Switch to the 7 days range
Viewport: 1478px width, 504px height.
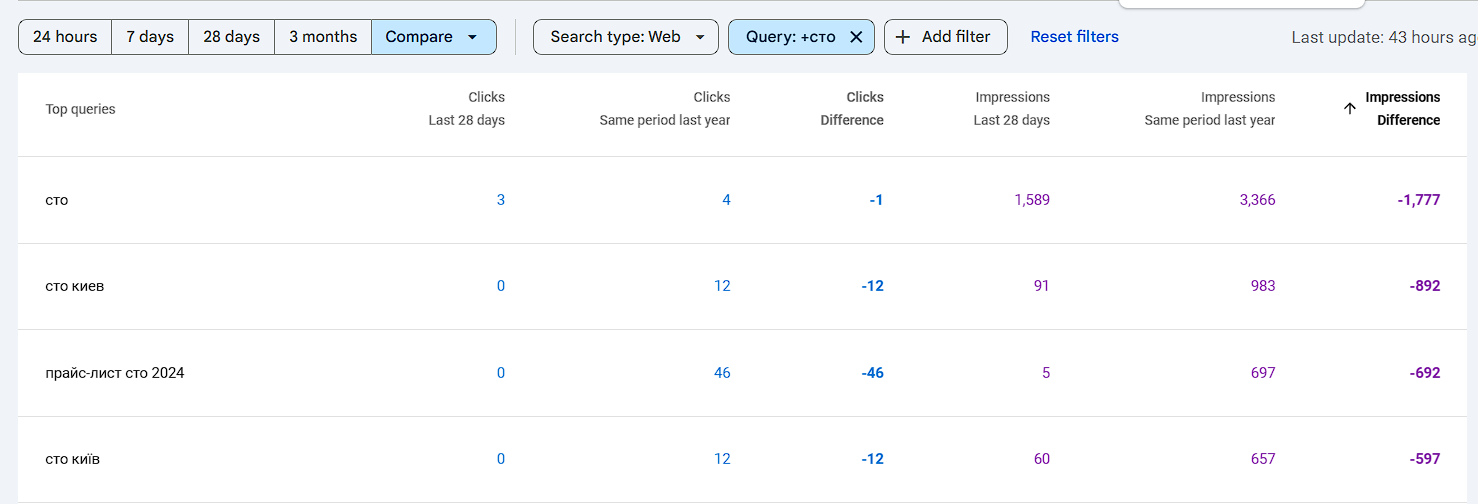coord(150,37)
